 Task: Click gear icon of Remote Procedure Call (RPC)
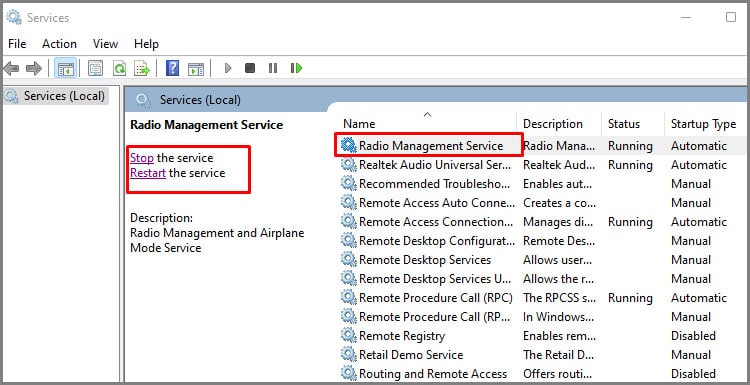point(349,297)
